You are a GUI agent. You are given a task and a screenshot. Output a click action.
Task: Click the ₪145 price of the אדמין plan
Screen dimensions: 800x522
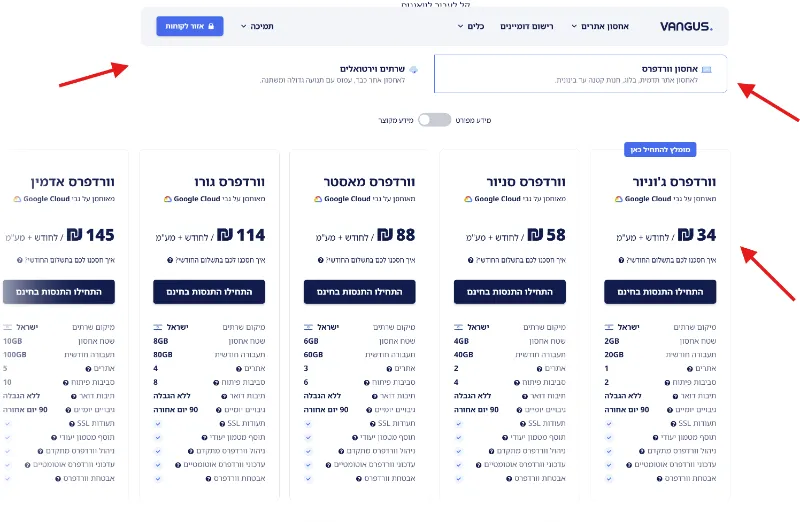coord(90,235)
